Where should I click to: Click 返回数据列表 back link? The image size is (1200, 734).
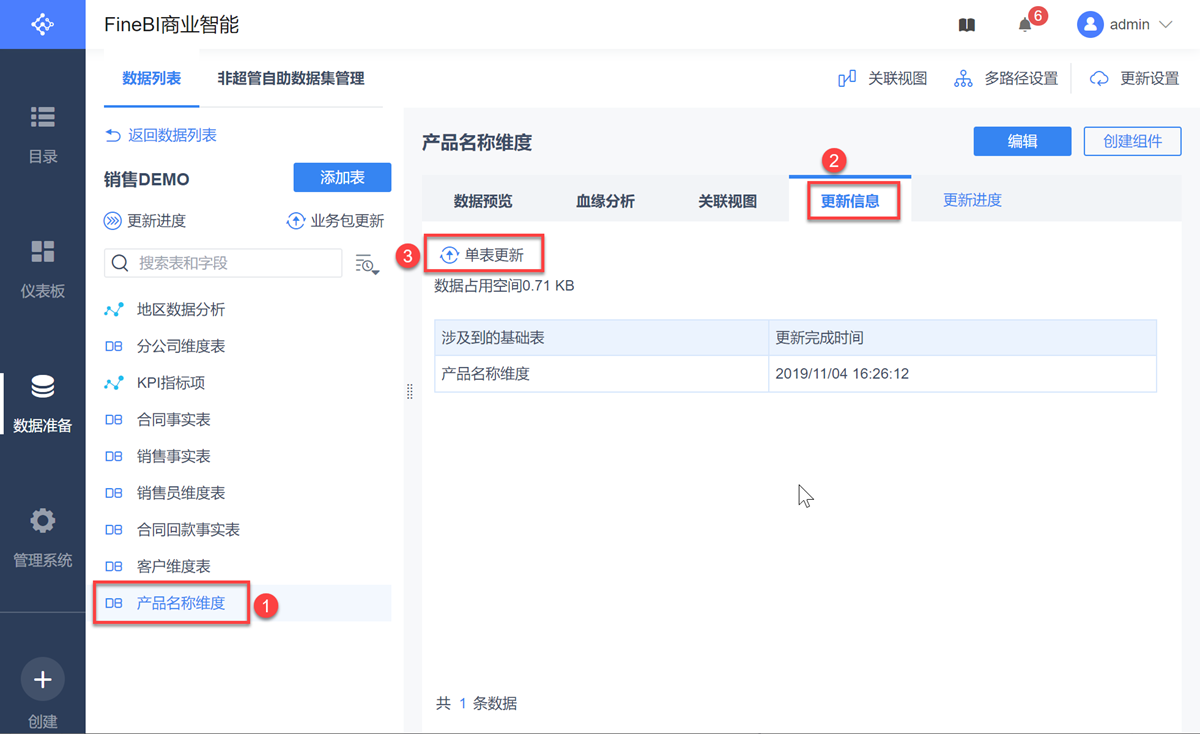pyautogui.click(x=161, y=135)
